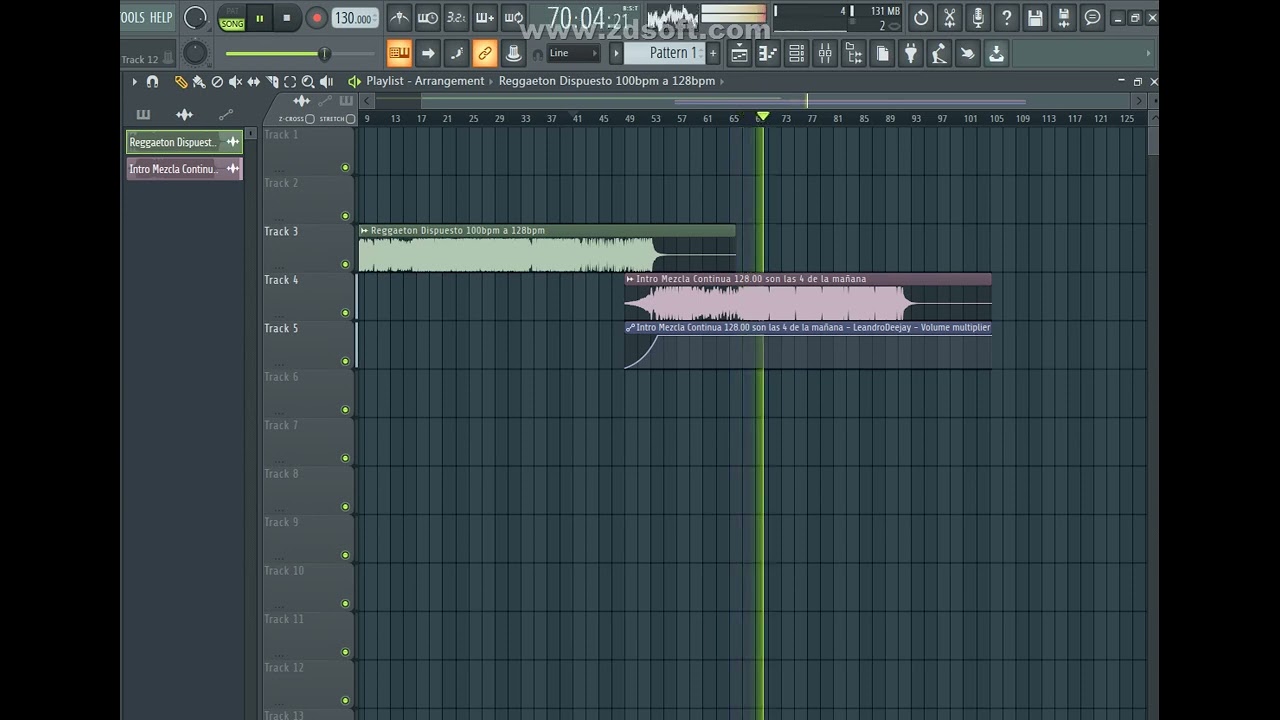Toggle typing keyboard to piano button
This screenshot has width=1280, height=720.
399,53
